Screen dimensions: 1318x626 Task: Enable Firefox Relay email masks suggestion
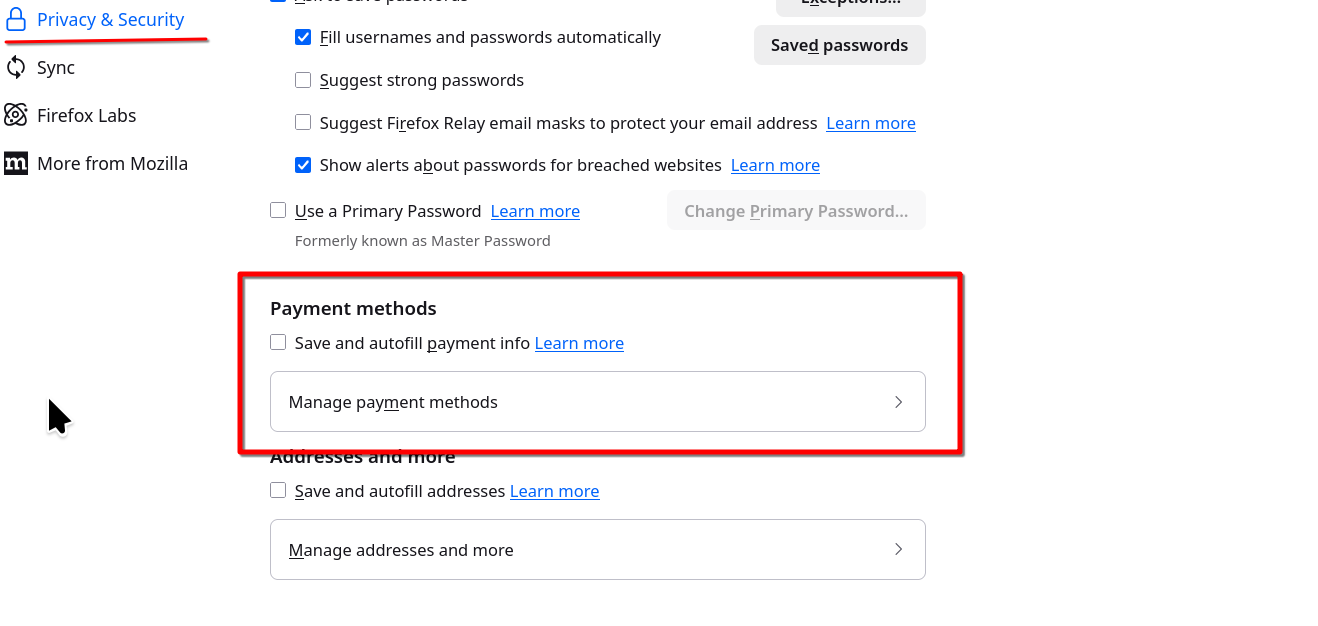tap(303, 123)
